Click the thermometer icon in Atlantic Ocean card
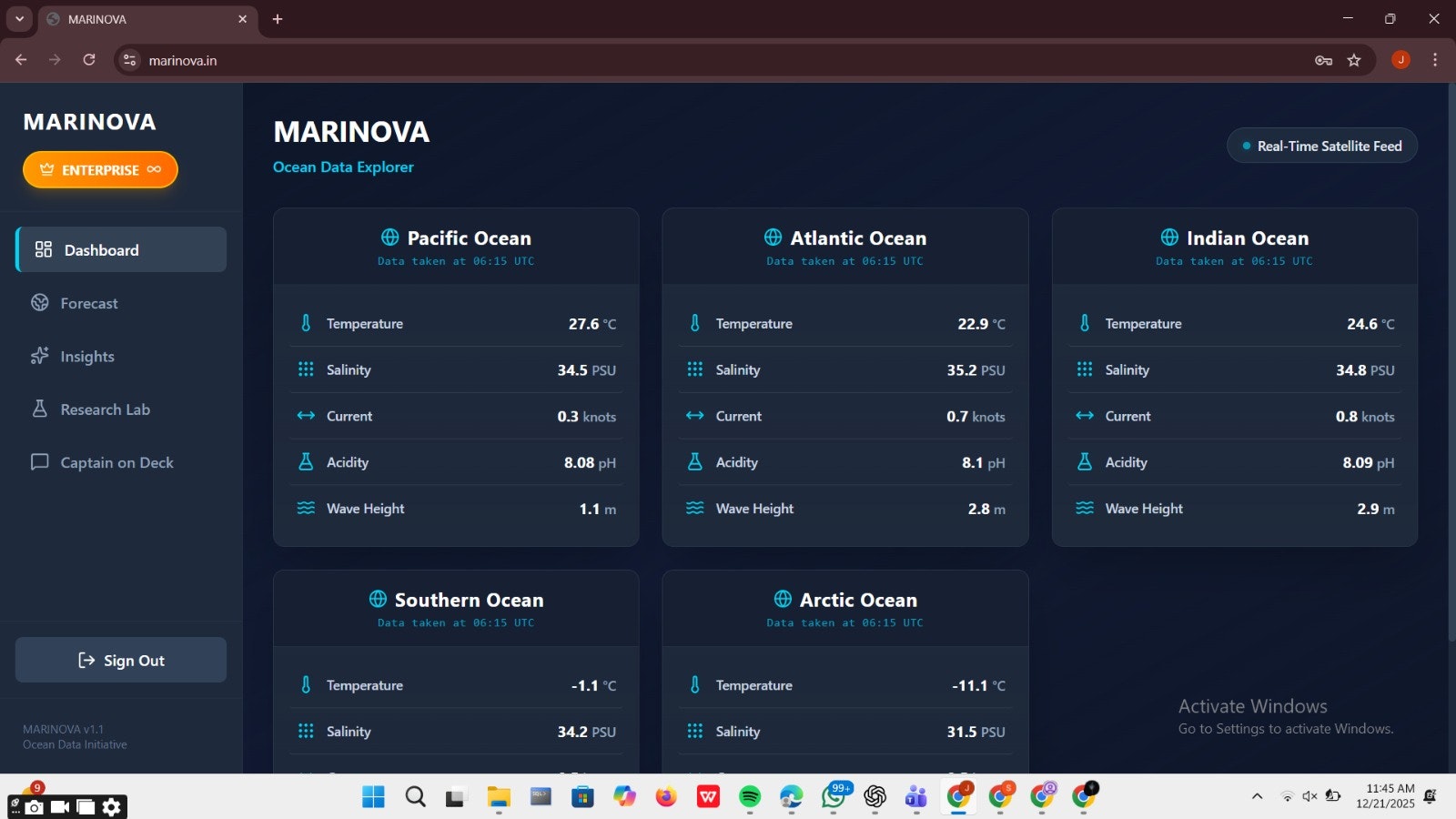Image resolution: width=1456 pixels, height=819 pixels. coord(694,322)
